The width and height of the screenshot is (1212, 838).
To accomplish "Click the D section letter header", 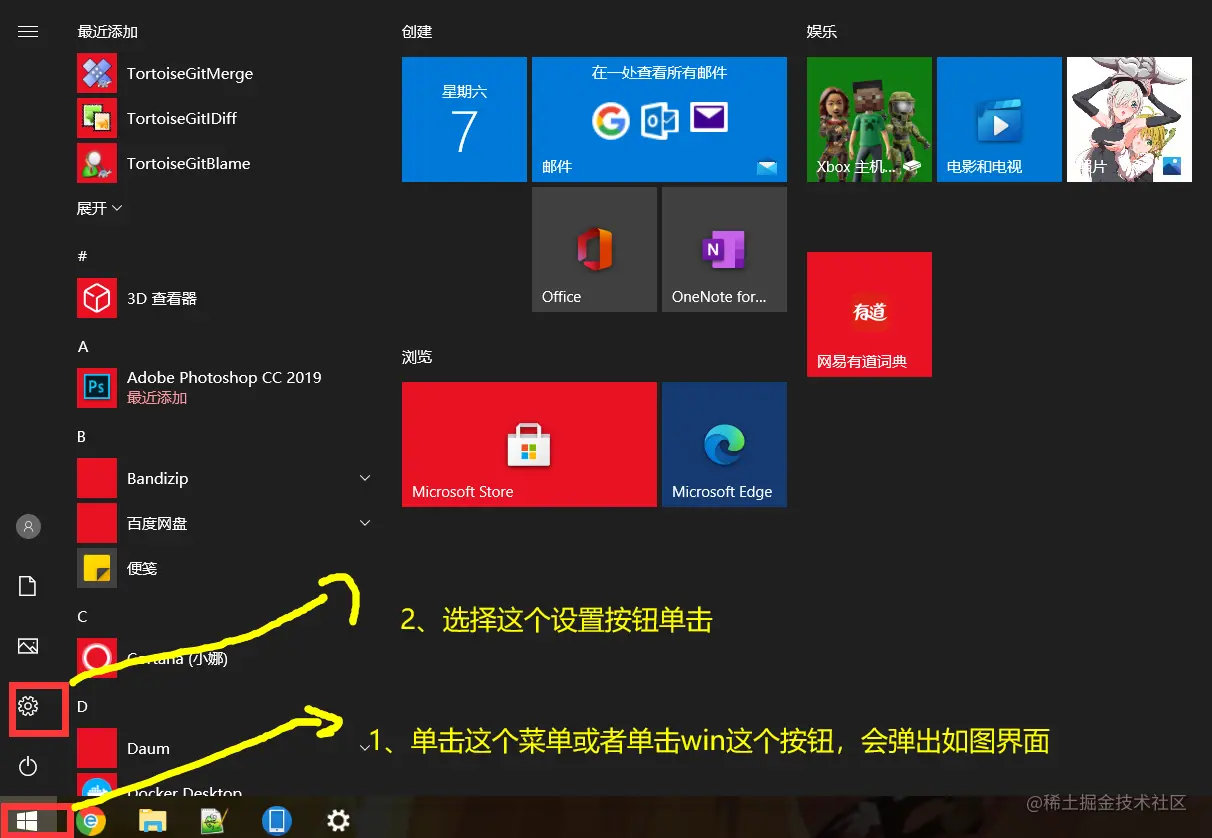I will coord(83,706).
